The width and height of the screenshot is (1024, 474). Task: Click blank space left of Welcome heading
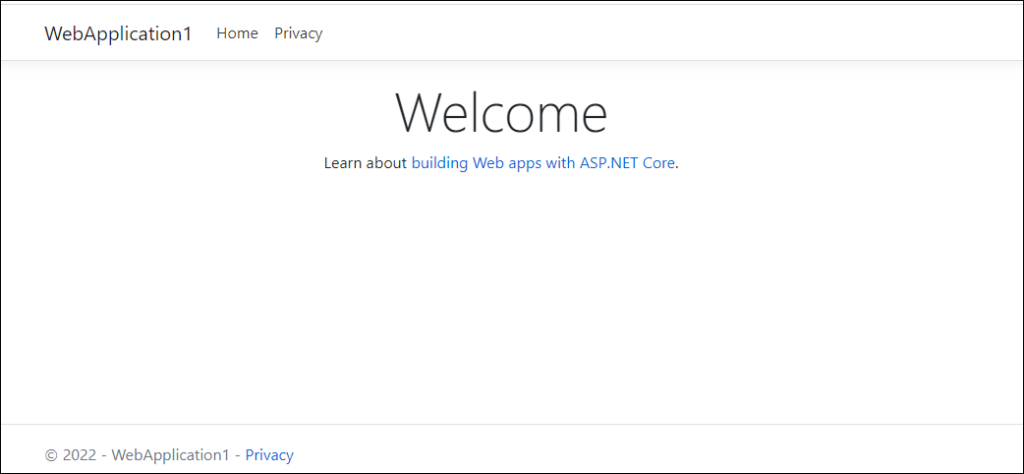point(200,112)
